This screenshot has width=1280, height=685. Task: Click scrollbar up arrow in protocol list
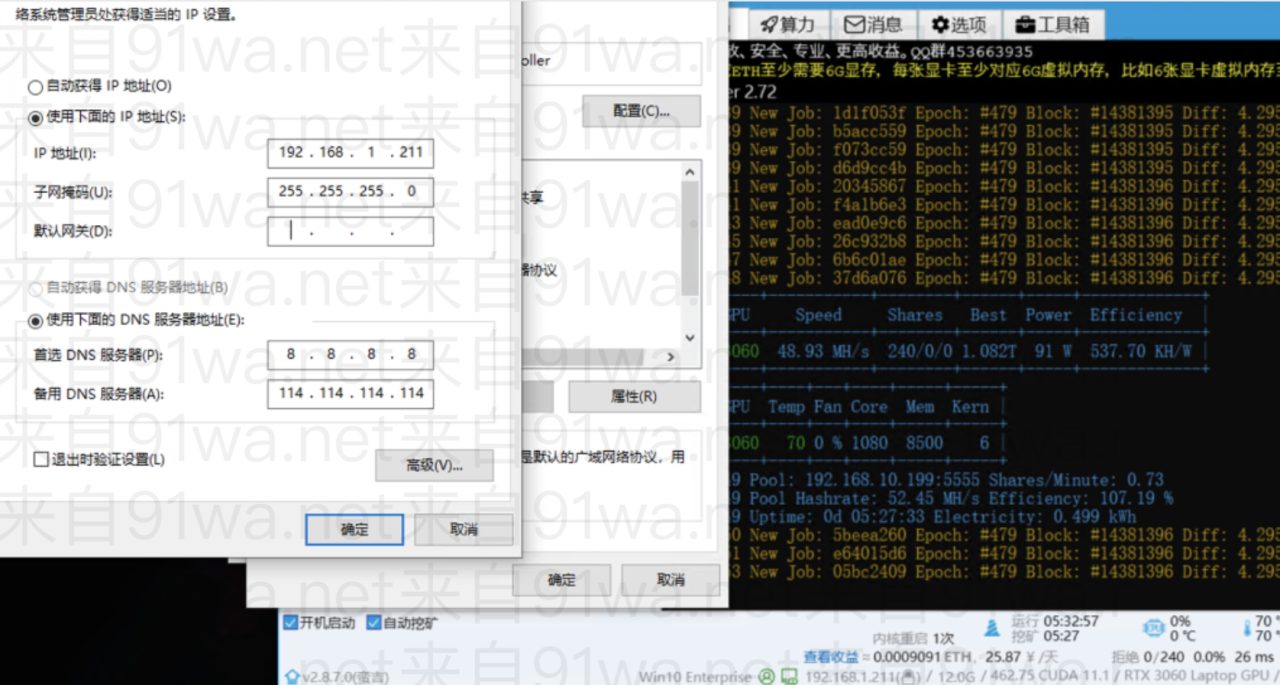tap(689, 172)
